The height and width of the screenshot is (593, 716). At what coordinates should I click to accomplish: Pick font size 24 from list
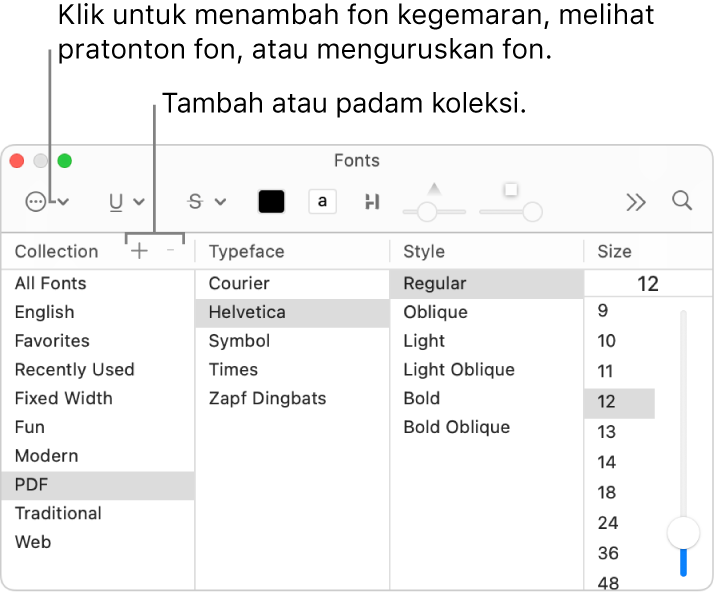coord(620,523)
